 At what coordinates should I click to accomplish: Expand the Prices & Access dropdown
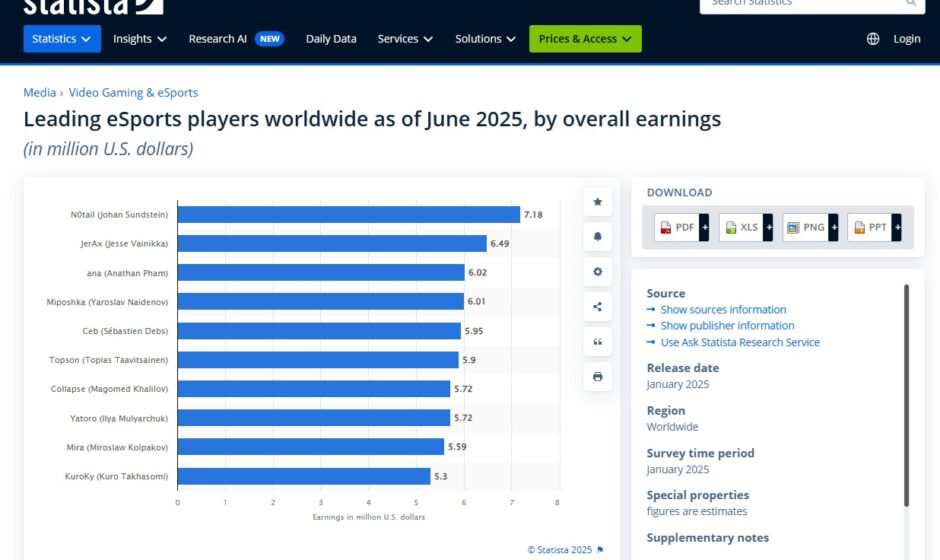coord(585,39)
